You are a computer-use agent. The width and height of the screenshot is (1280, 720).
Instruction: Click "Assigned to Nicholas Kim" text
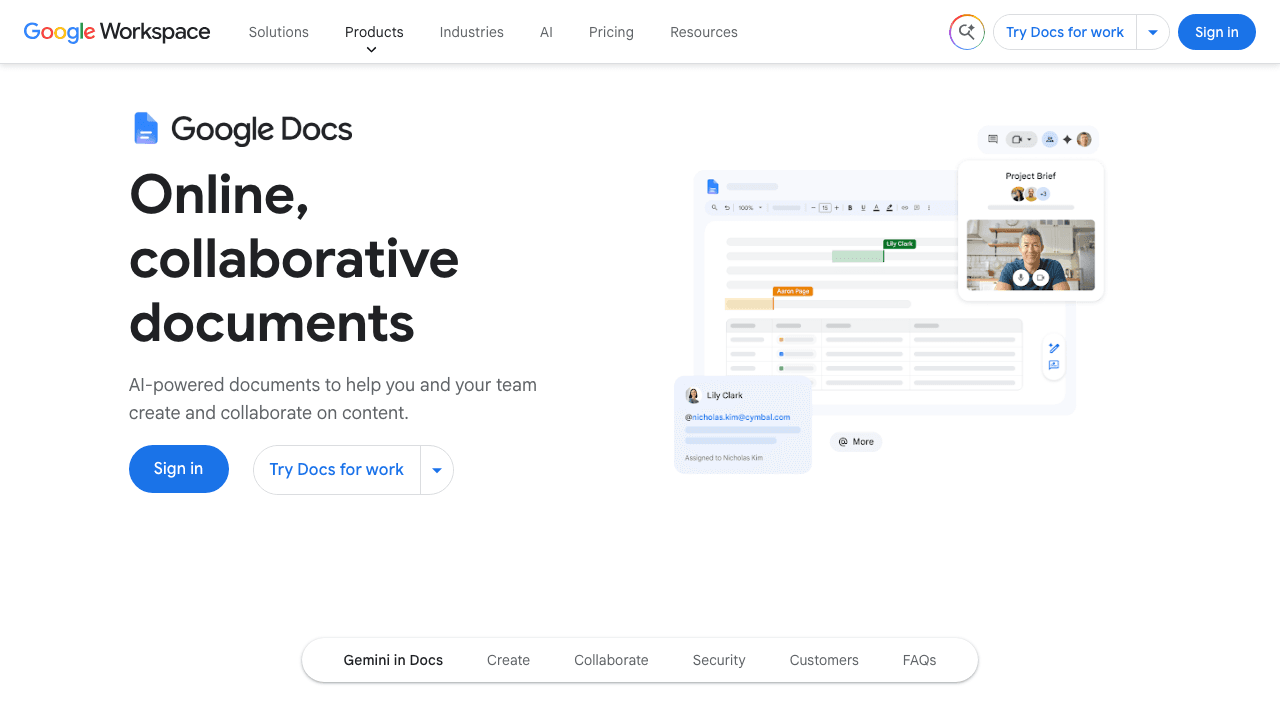tap(724, 458)
